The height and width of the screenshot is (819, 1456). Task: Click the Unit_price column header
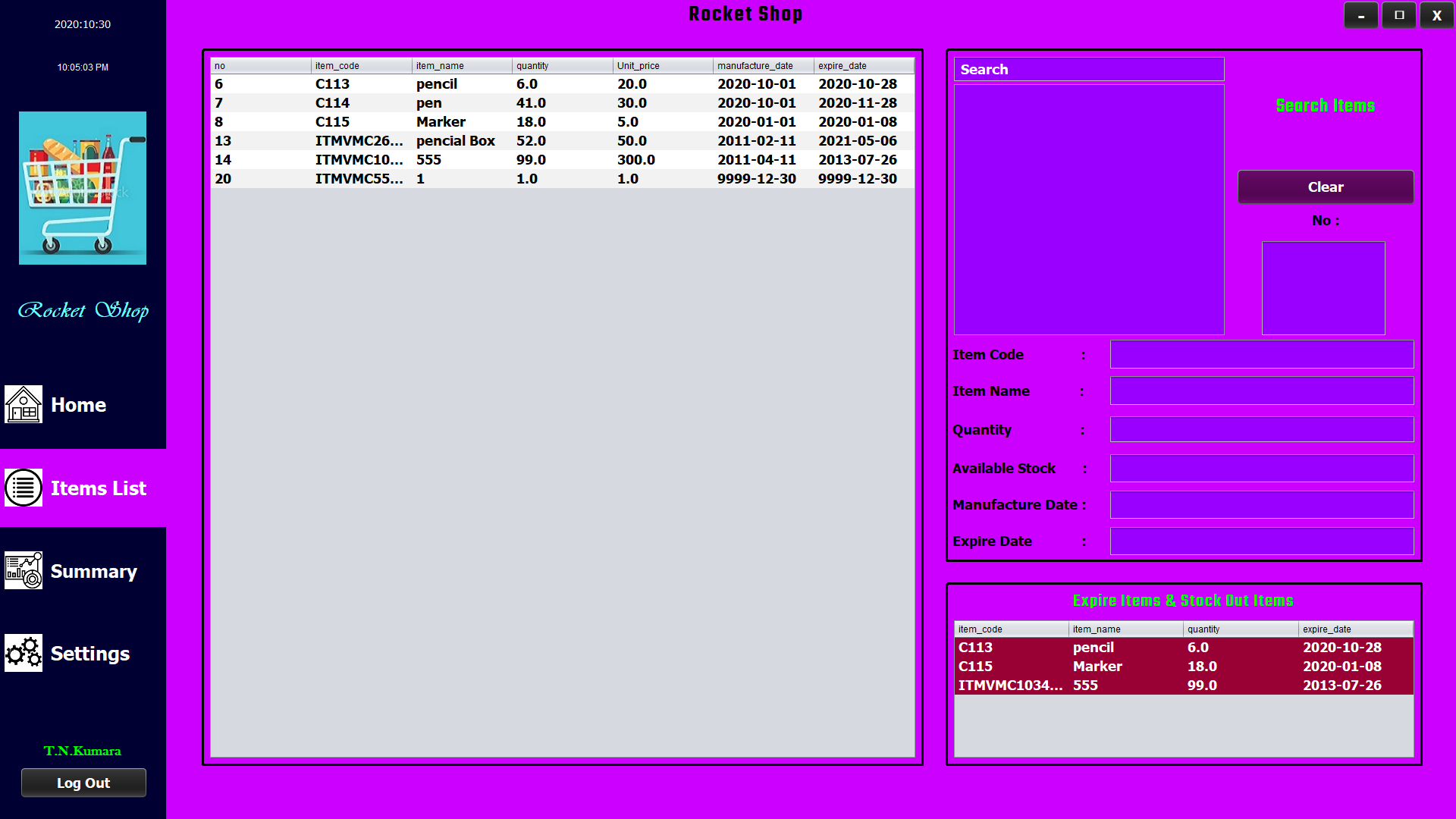tap(639, 66)
